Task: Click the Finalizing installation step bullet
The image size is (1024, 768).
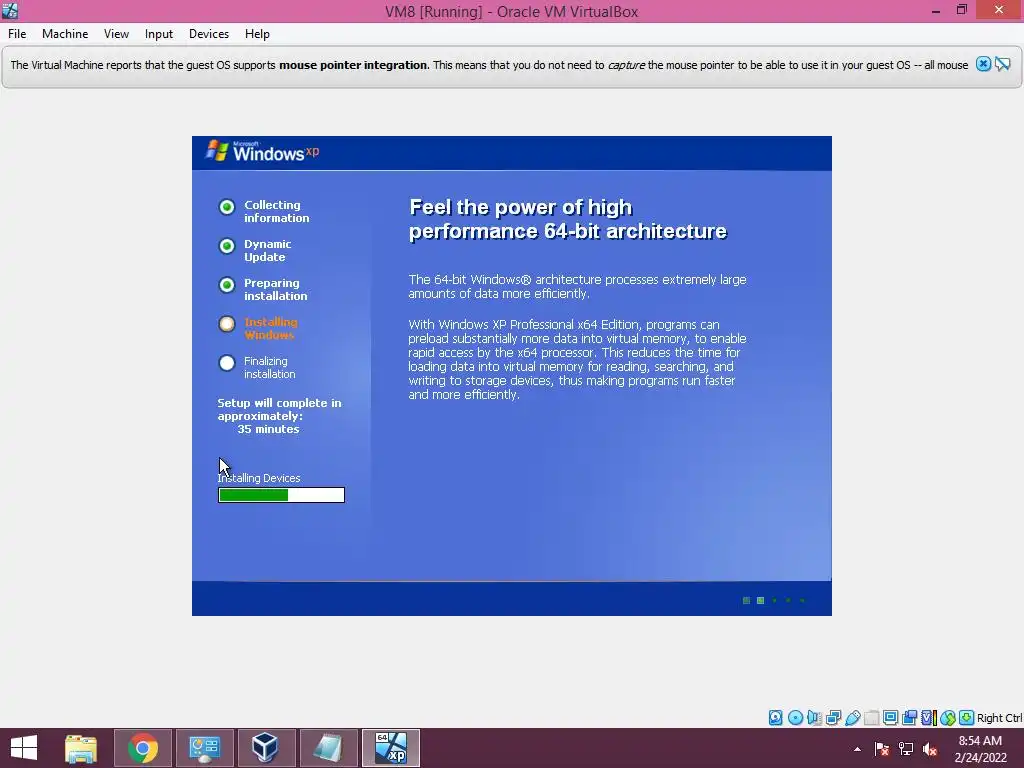Action: (227, 363)
